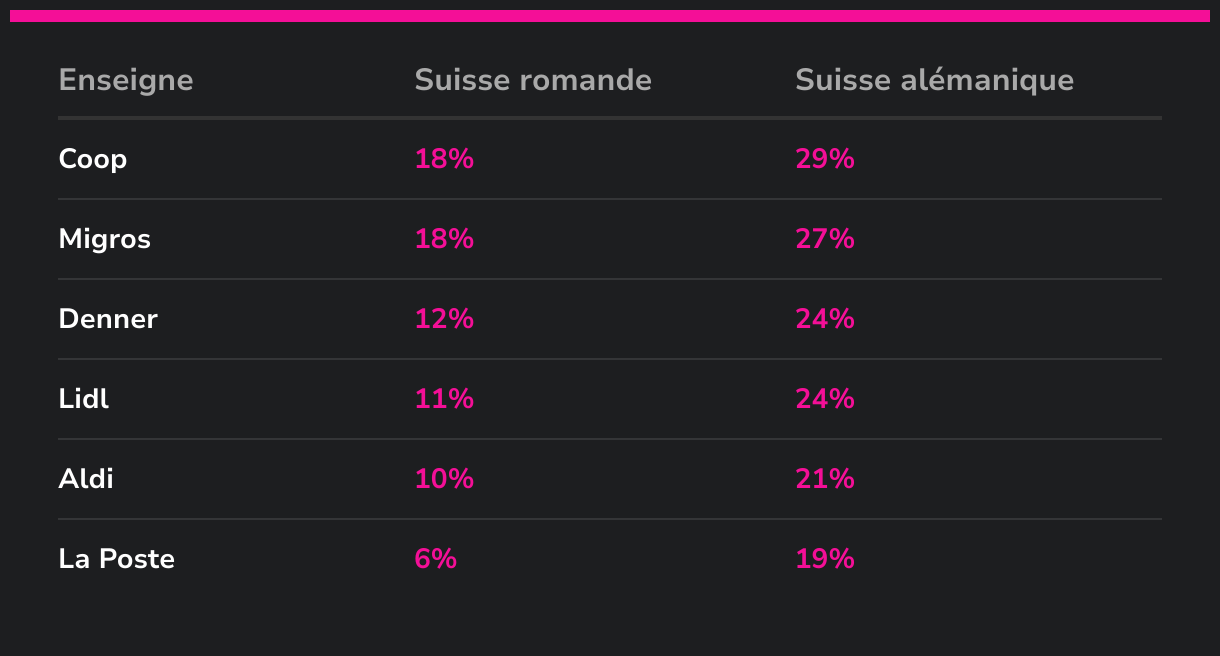This screenshot has width=1220, height=656.
Task: Click the Lidl row label
Action: 84,399
